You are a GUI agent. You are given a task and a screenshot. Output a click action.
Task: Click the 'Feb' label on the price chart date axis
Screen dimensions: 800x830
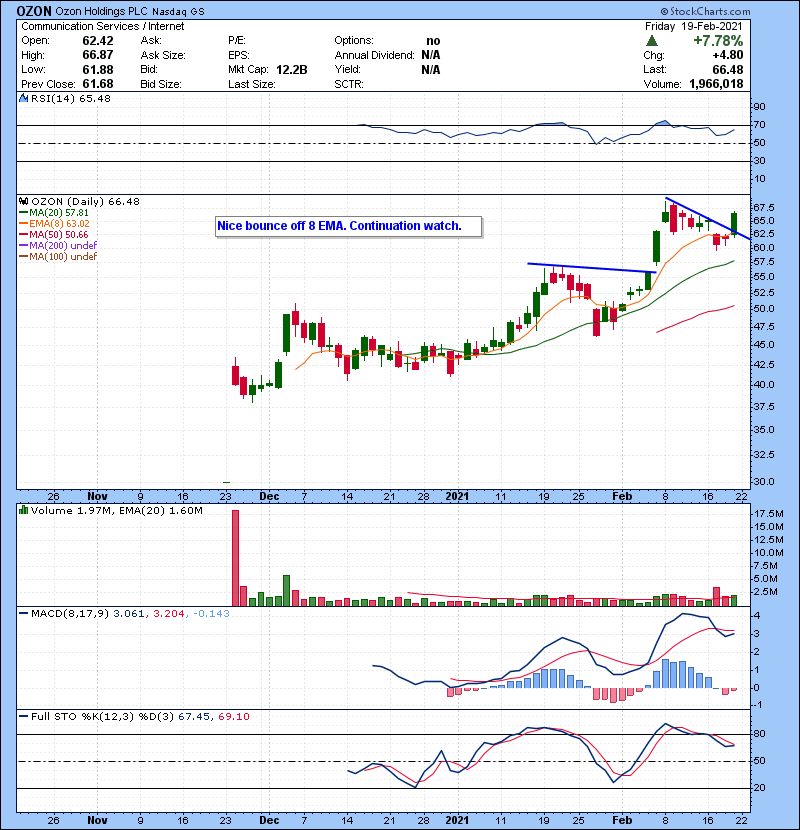click(x=622, y=496)
